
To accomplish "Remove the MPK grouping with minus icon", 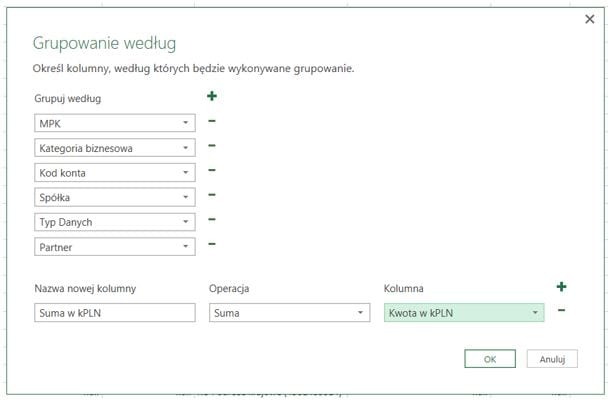I will click(212, 122).
